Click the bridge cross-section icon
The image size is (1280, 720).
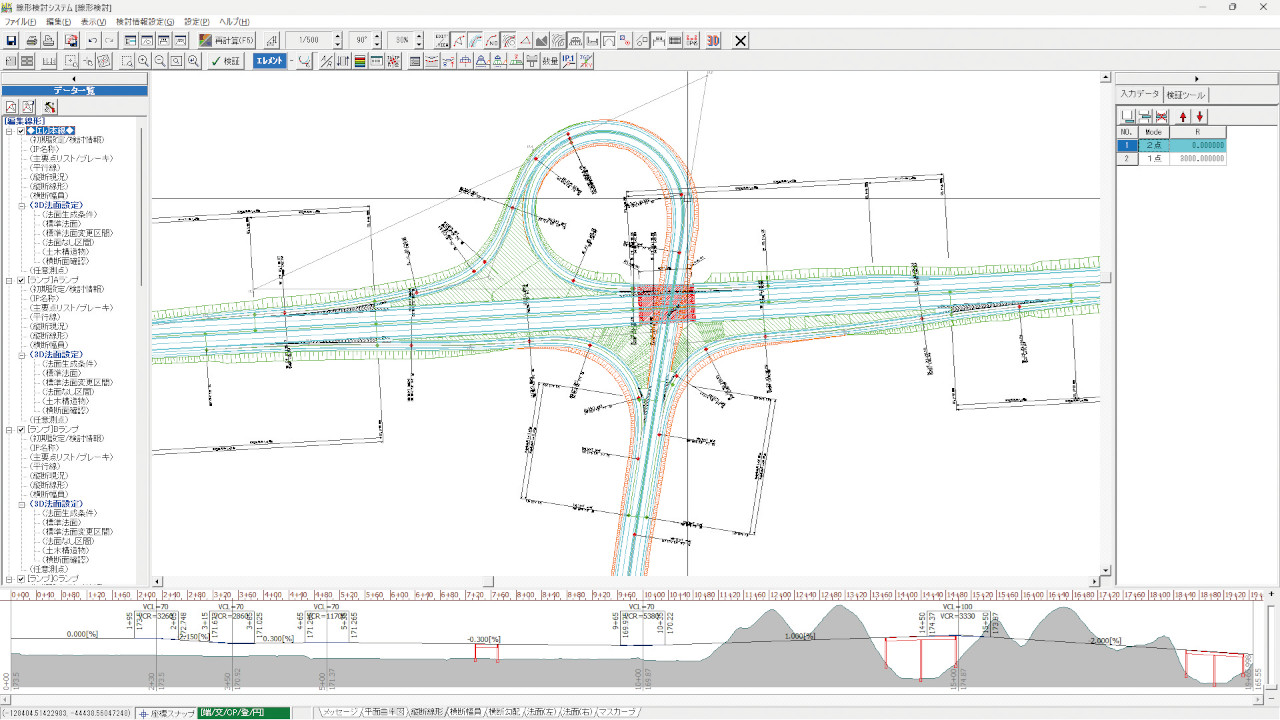(576, 41)
